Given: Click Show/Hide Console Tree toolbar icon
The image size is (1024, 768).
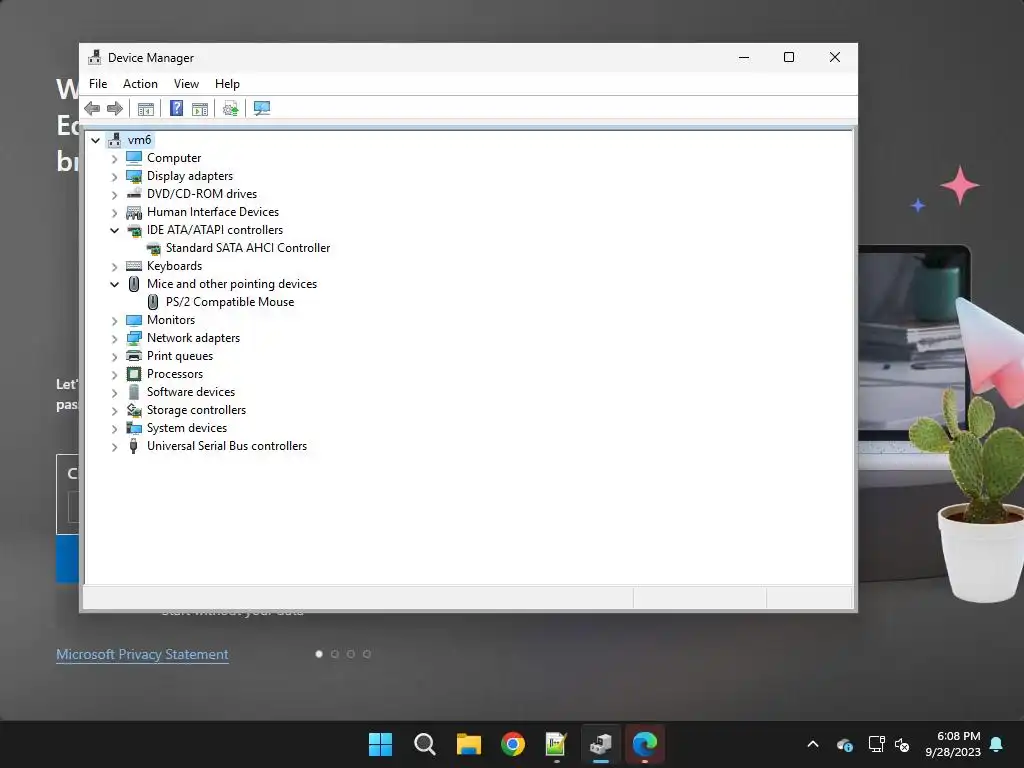Looking at the screenshot, I should (x=146, y=109).
